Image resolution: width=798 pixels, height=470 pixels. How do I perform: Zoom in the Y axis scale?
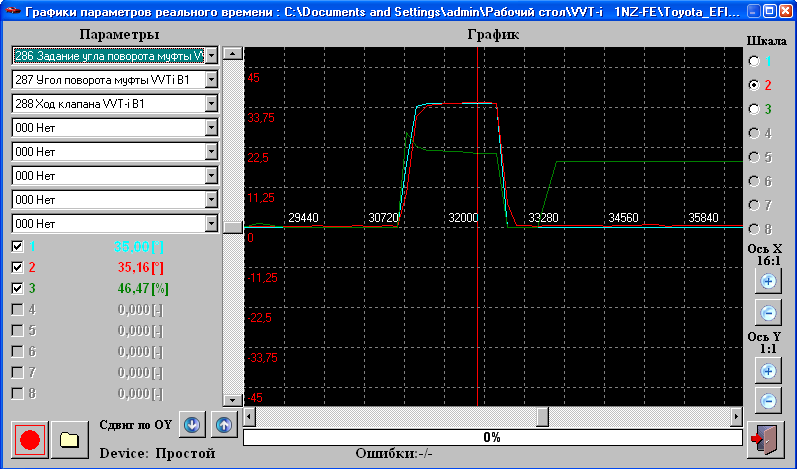(x=768, y=371)
